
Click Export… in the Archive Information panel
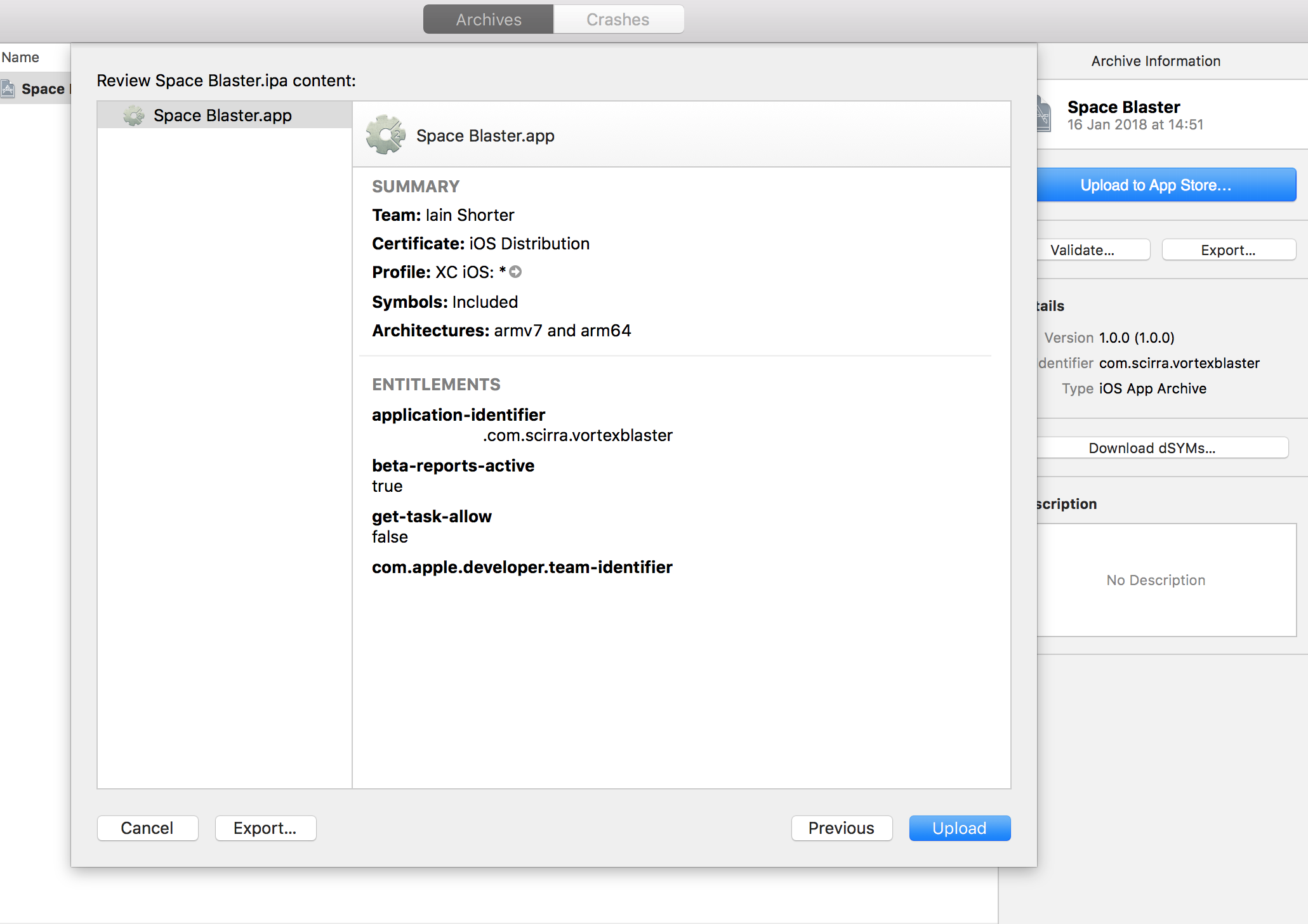point(1227,250)
